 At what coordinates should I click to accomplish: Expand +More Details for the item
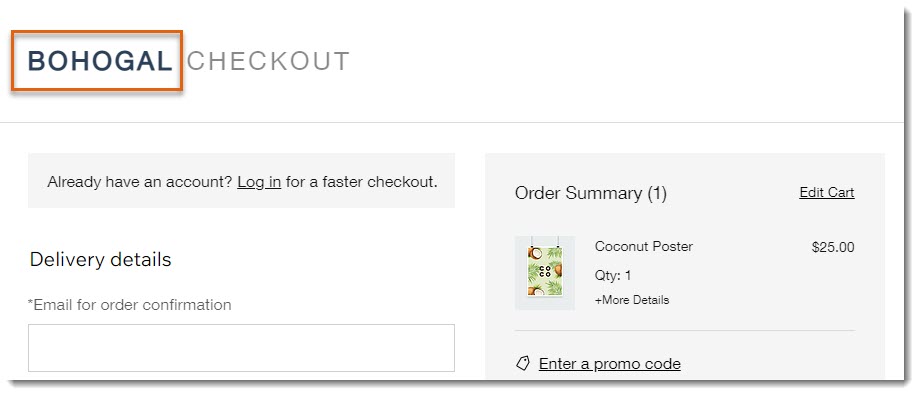[x=632, y=300]
